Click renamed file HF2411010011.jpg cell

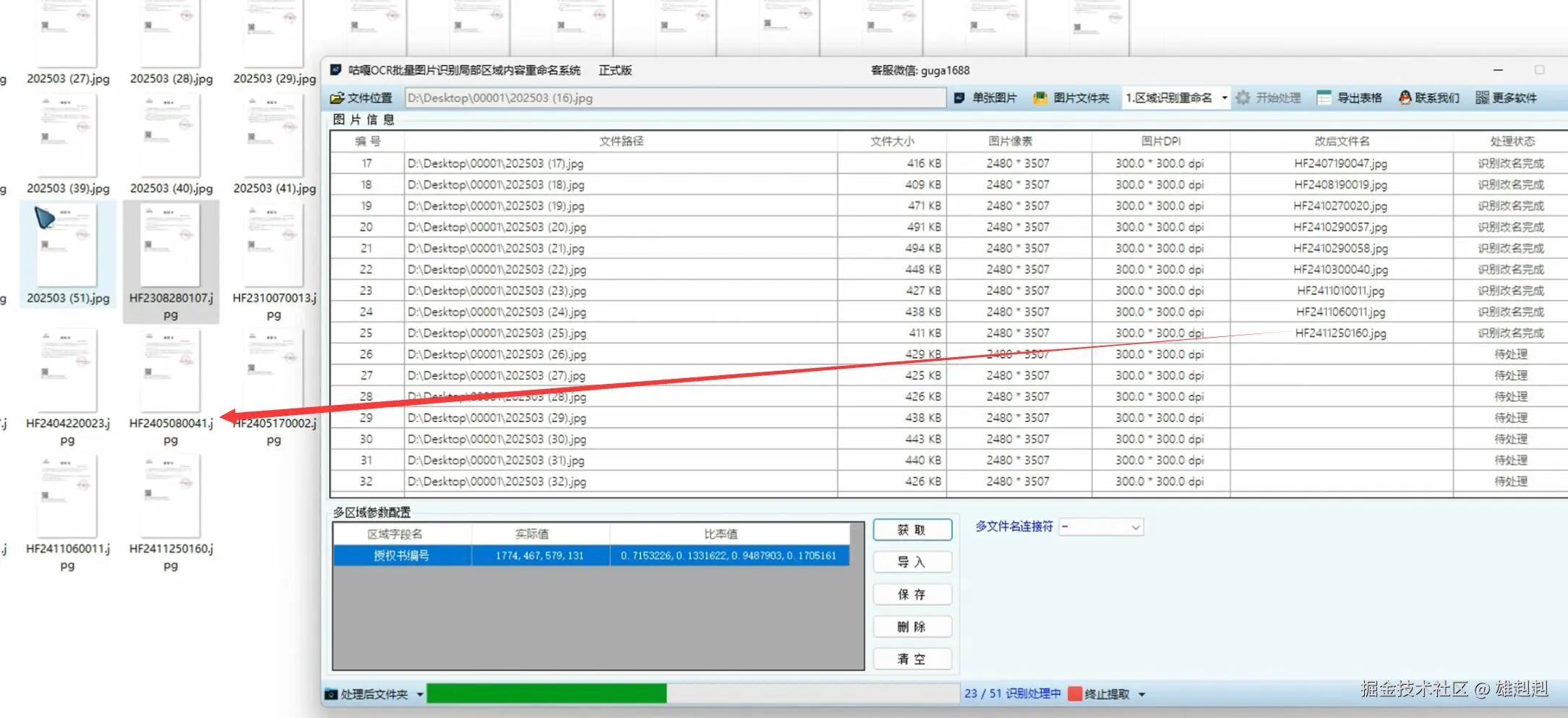[1341, 291]
